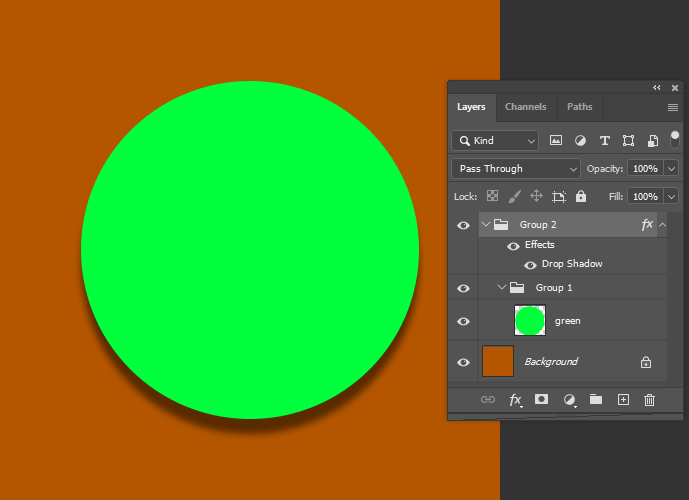Filter for smart objects icon
The height and width of the screenshot is (500, 689).
[653, 141]
